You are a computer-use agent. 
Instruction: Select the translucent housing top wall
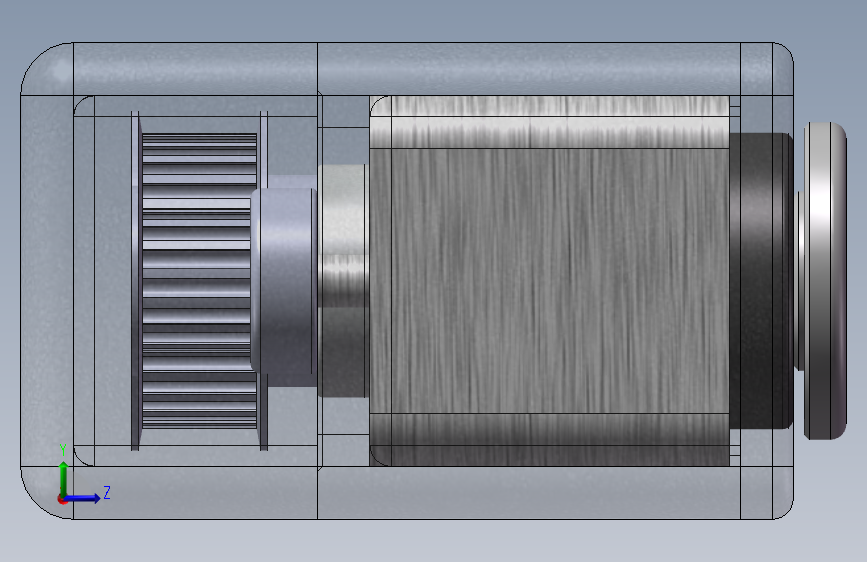tap(406, 69)
